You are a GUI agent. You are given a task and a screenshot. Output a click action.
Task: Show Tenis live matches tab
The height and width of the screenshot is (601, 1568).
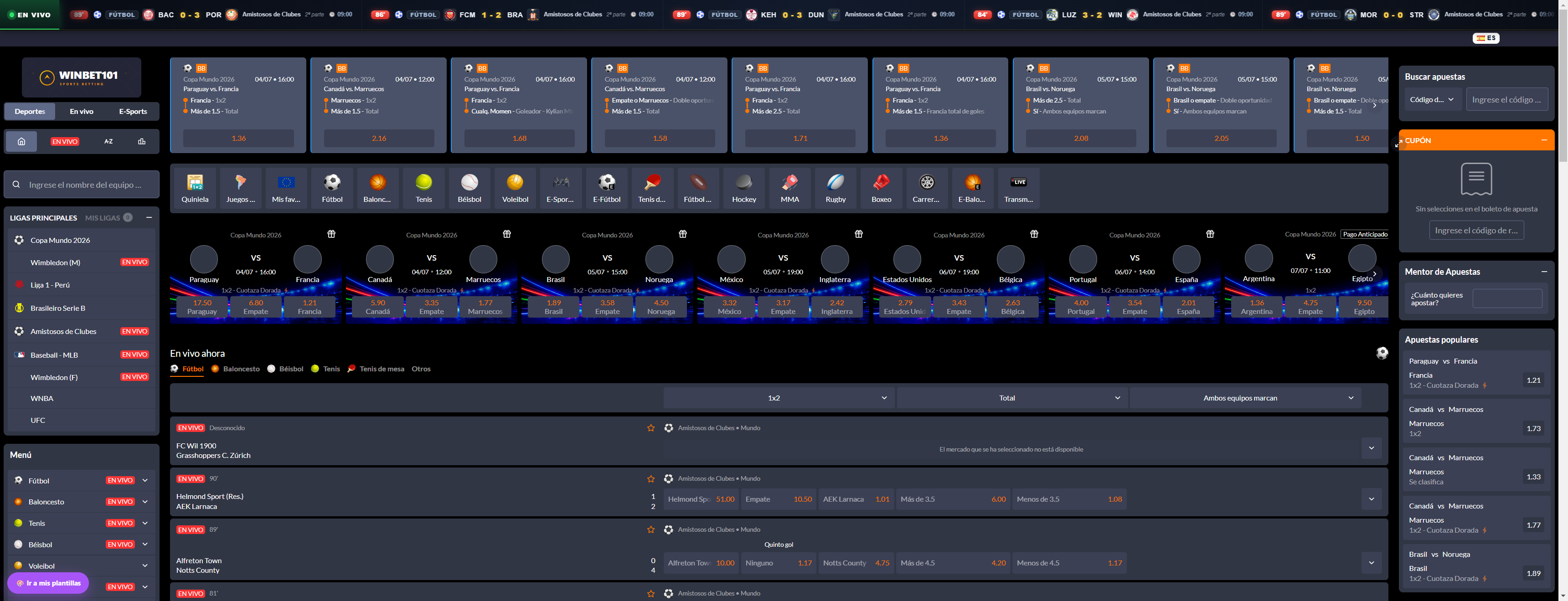coord(325,369)
